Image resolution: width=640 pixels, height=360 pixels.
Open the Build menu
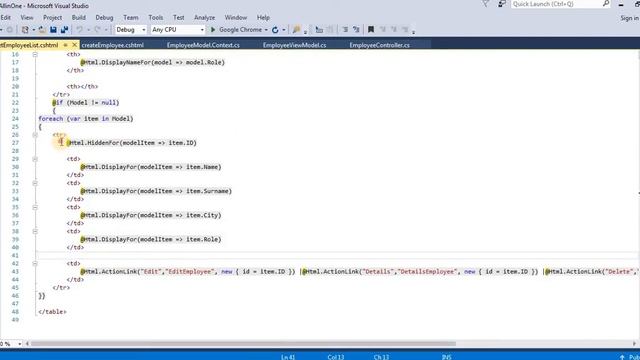point(79,18)
